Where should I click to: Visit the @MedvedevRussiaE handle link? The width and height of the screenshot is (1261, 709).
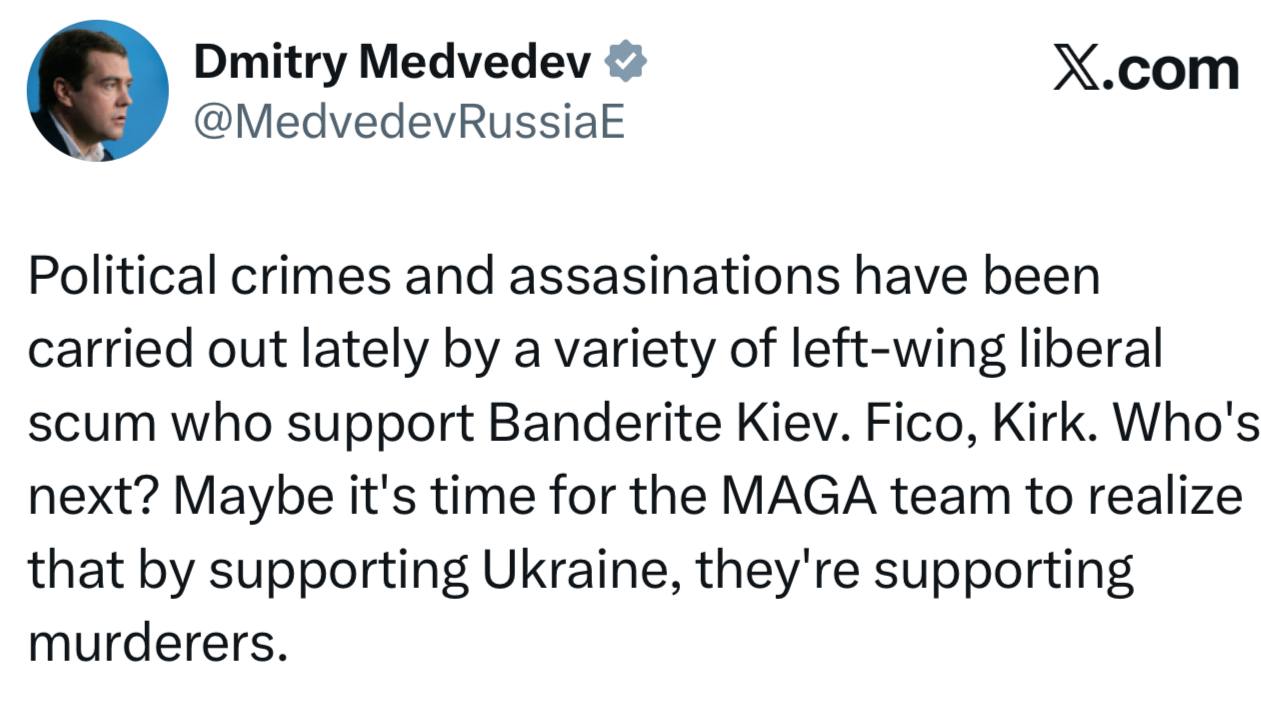(x=408, y=123)
